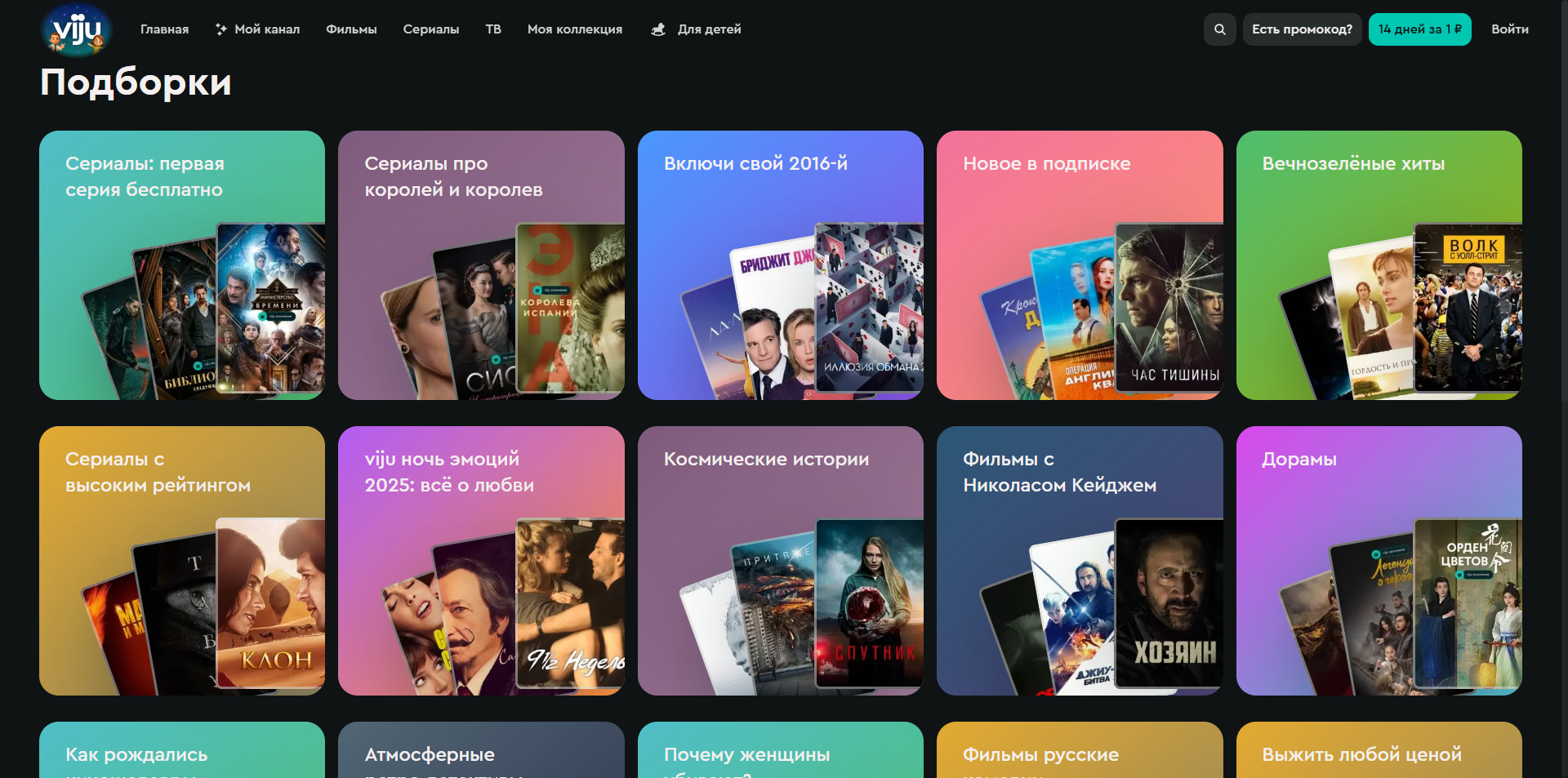
Task: Open the Дорамы collection card
Action: tap(1379, 560)
